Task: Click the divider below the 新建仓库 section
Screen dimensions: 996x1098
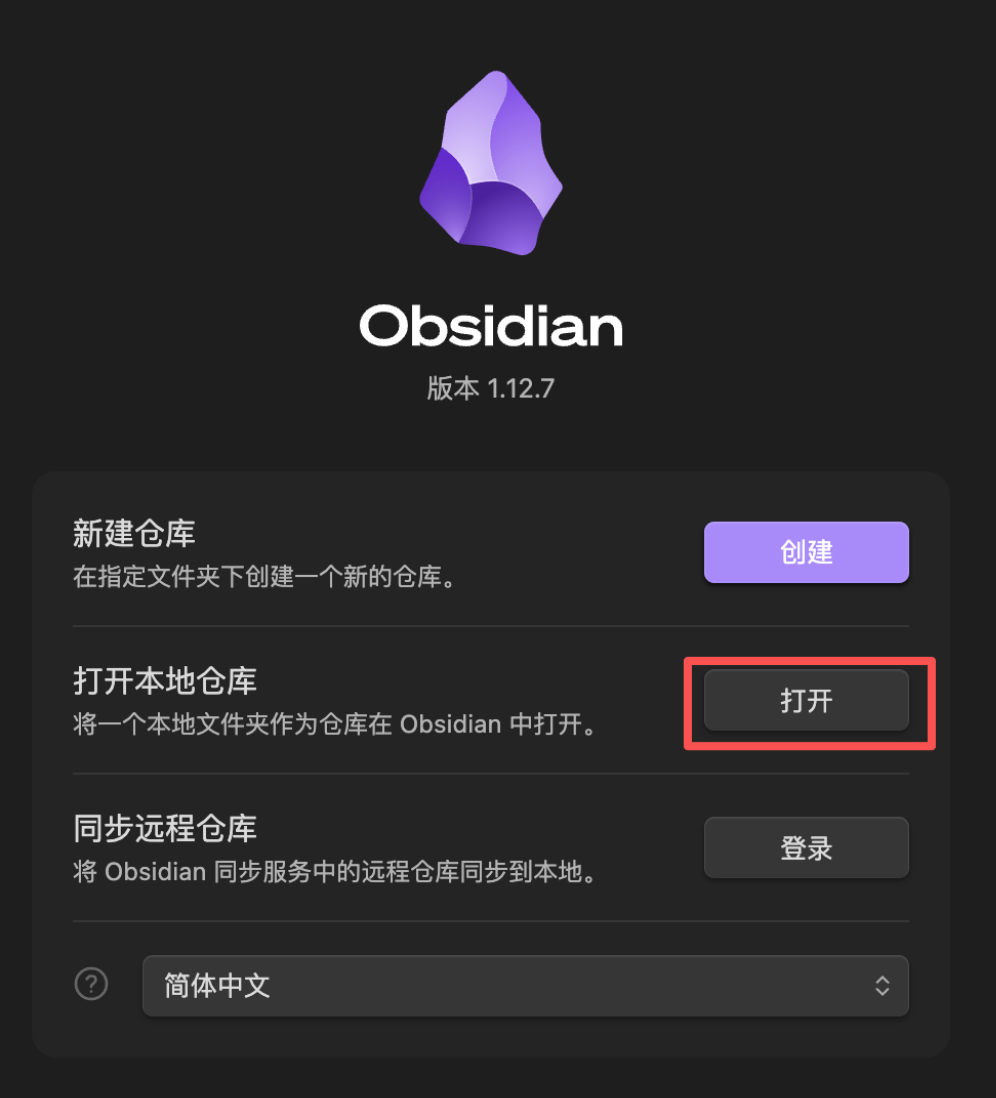Action: (x=491, y=625)
